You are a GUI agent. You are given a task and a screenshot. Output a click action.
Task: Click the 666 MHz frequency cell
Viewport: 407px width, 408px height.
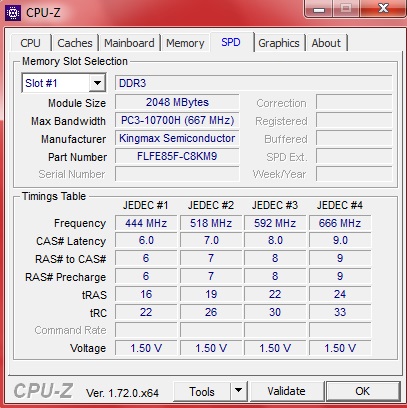(340, 223)
